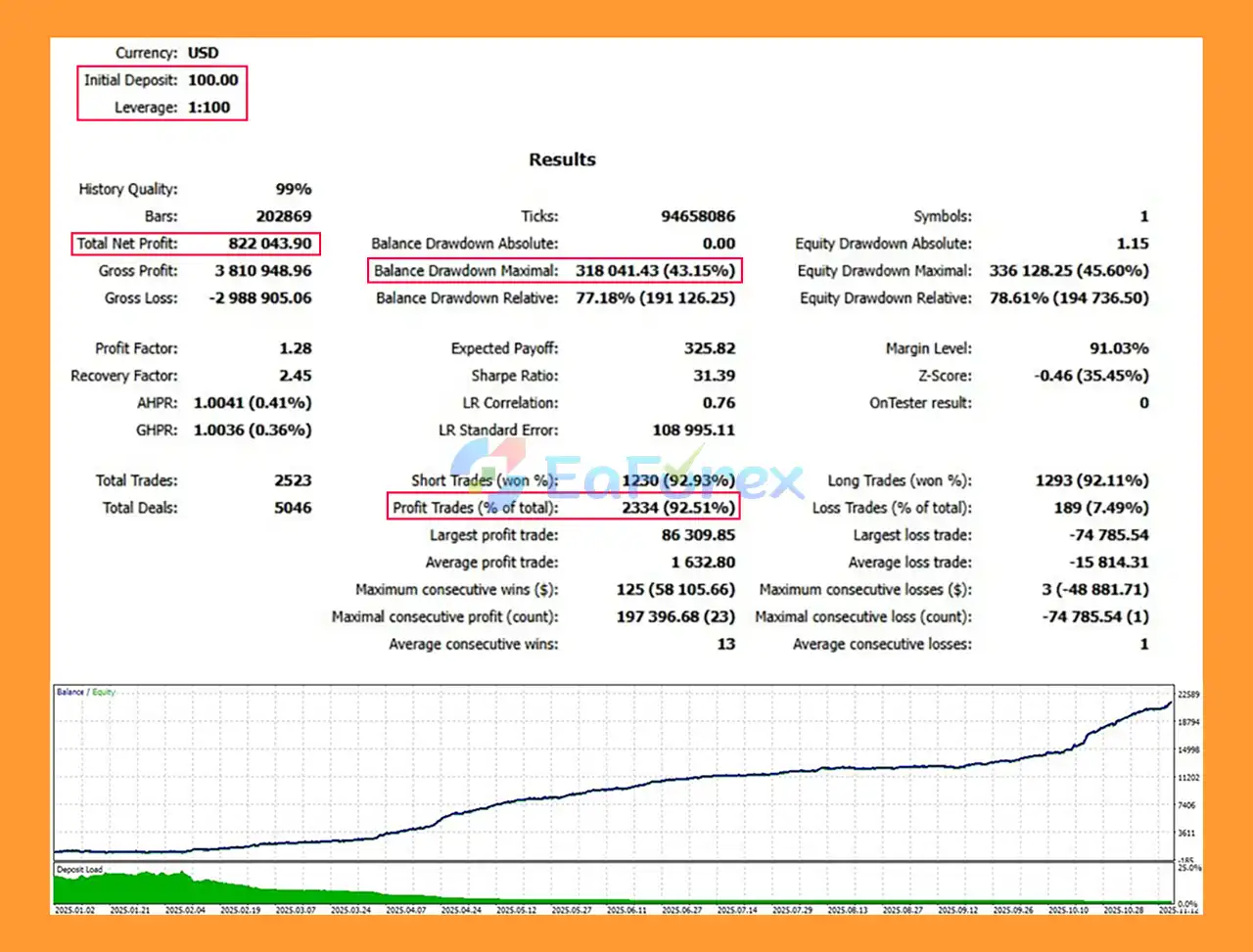This screenshot has width=1253, height=952.
Task: Select the Initial Deposit value 100.00
Action: click(213, 80)
